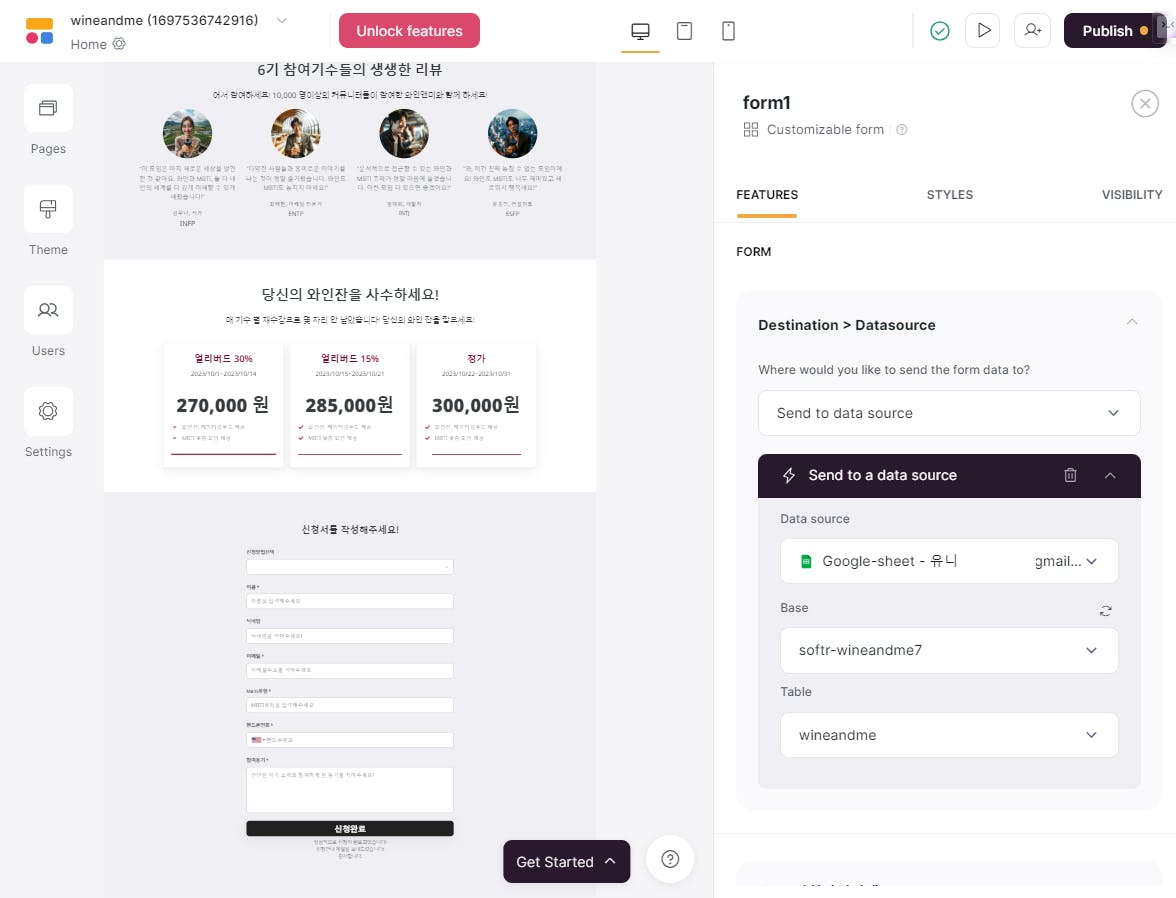Open the wineandme Table dropdown
Image resolution: width=1176 pixels, height=898 pixels.
949,735
